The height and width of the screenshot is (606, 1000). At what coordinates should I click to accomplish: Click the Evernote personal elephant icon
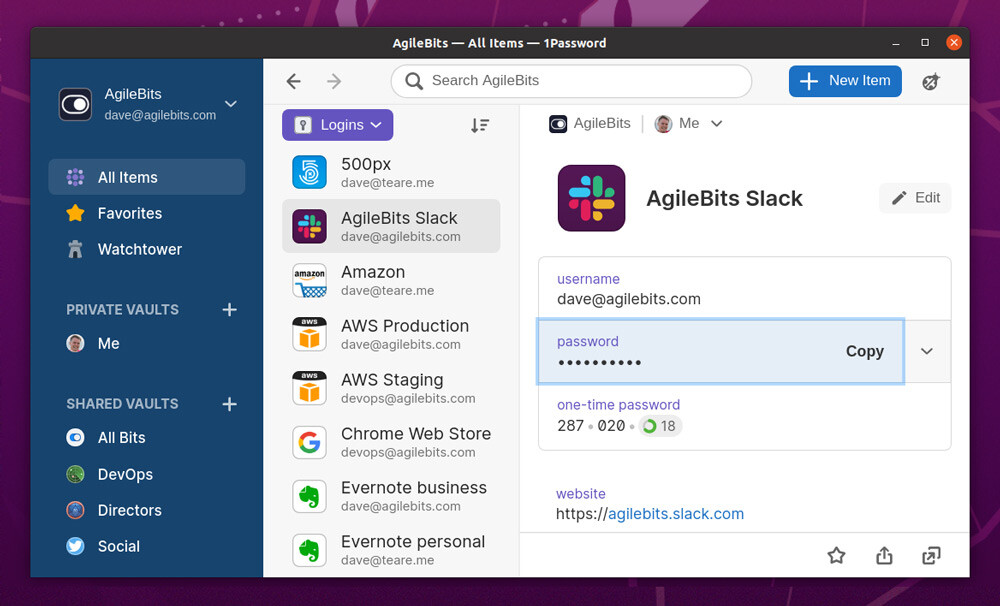pos(309,550)
